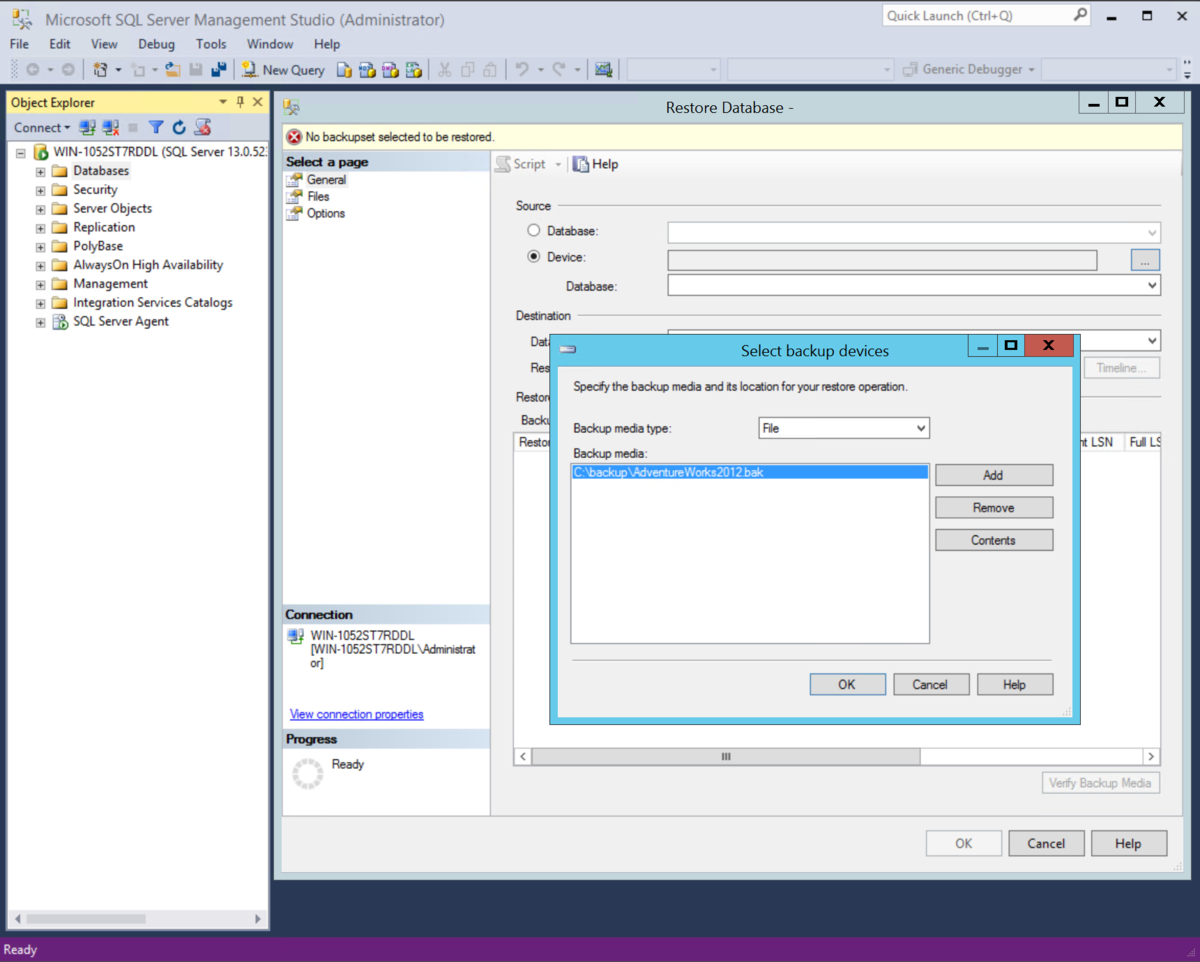
Task: Click the Analysis Services DMX Query icon
Action: 390,70
